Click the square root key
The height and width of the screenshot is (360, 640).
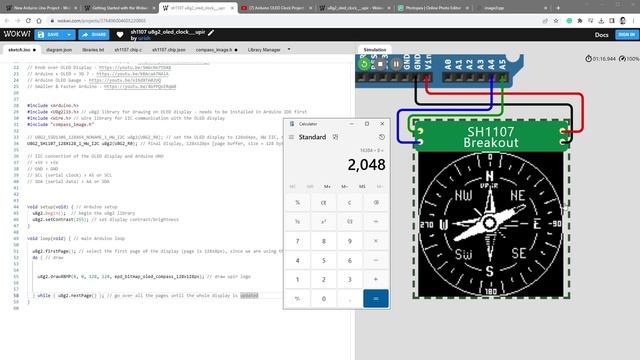(x=349, y=222)
